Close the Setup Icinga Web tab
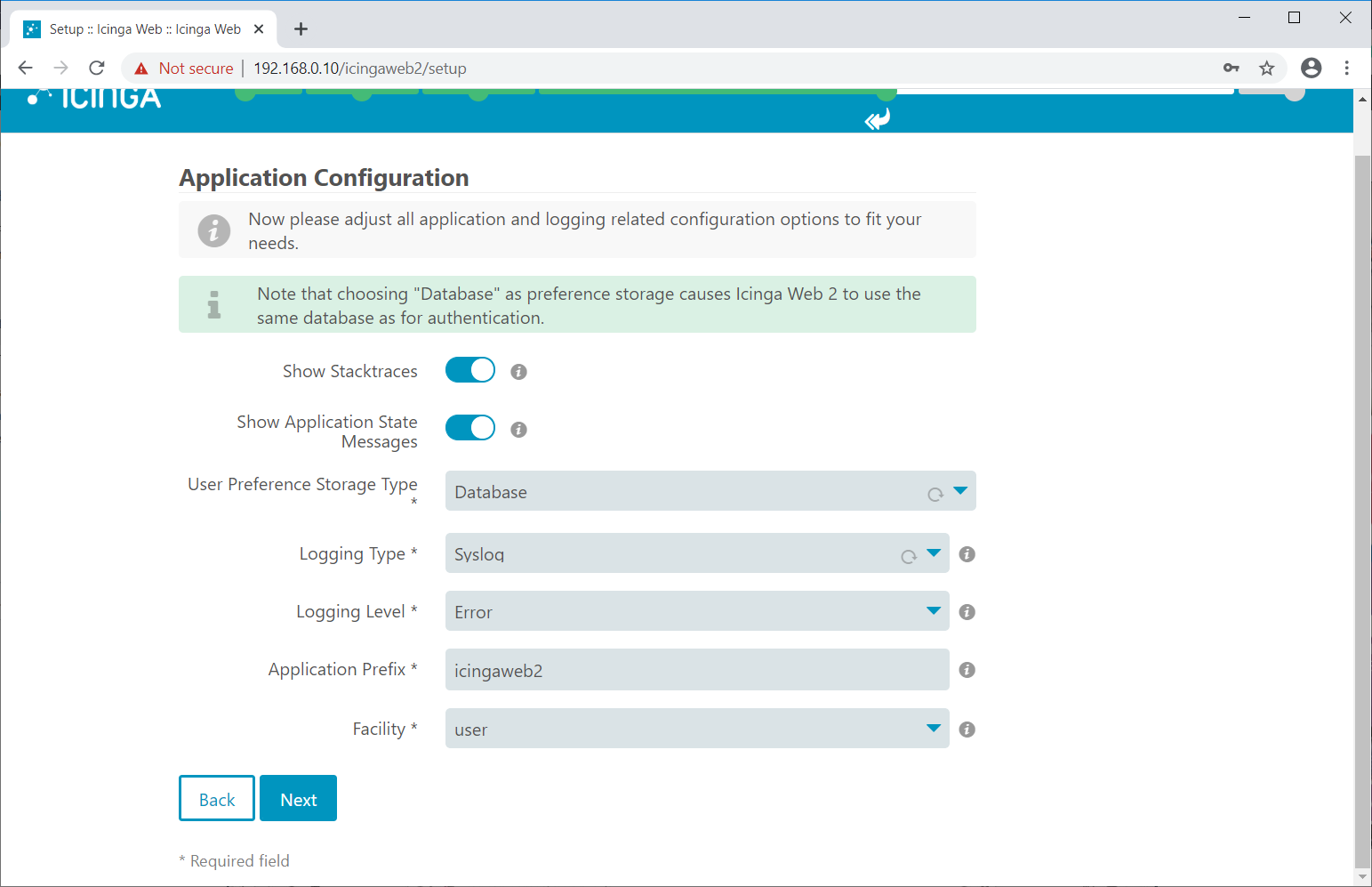 point(259,29)
